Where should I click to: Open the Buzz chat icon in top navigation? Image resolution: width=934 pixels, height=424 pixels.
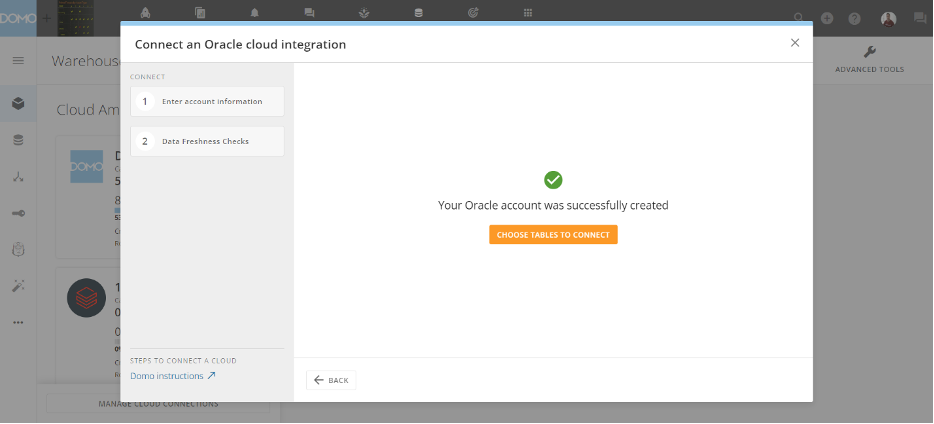pos(309,13)
